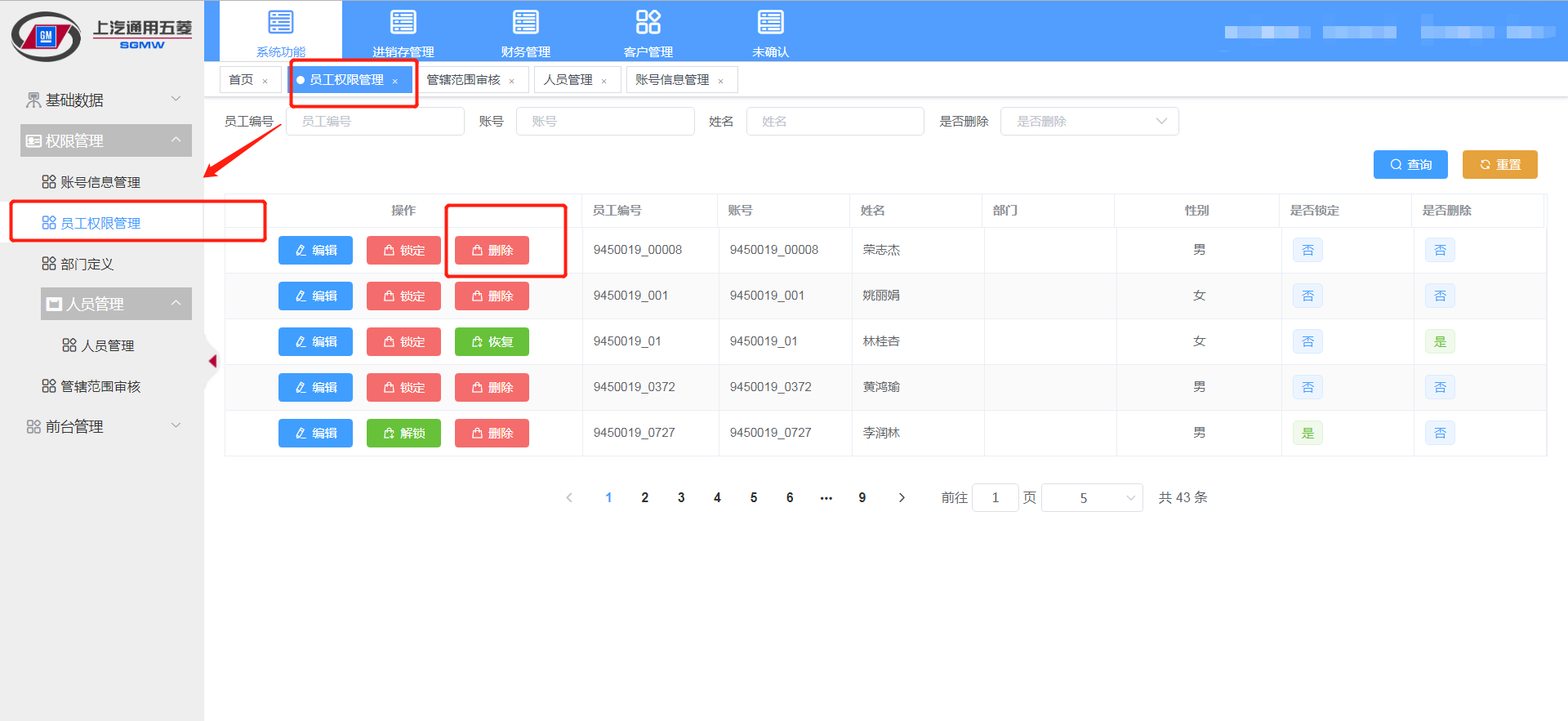Collapse the 权限管理 sidebar menu

coord(106,140)
